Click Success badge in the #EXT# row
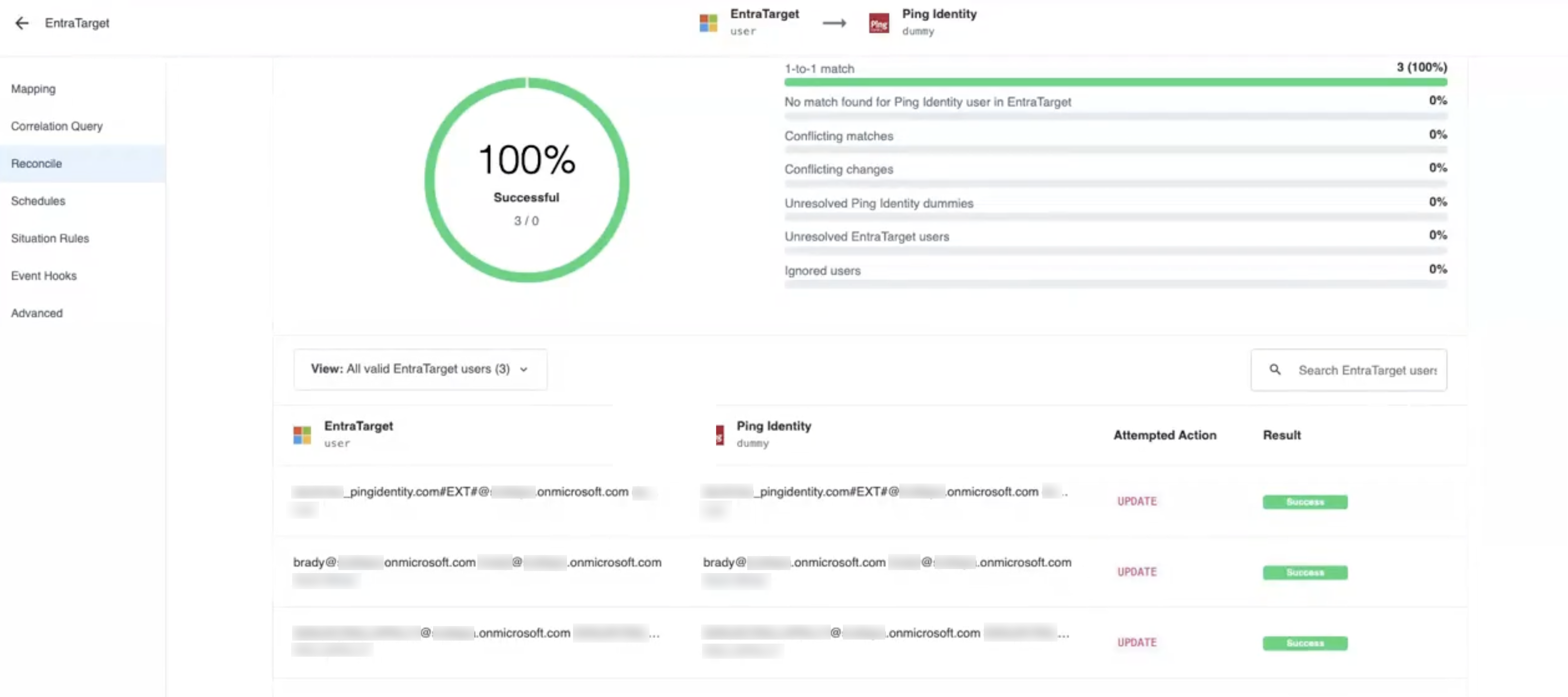Screen dimensions: 1568x697 [x=1305, y=502]
